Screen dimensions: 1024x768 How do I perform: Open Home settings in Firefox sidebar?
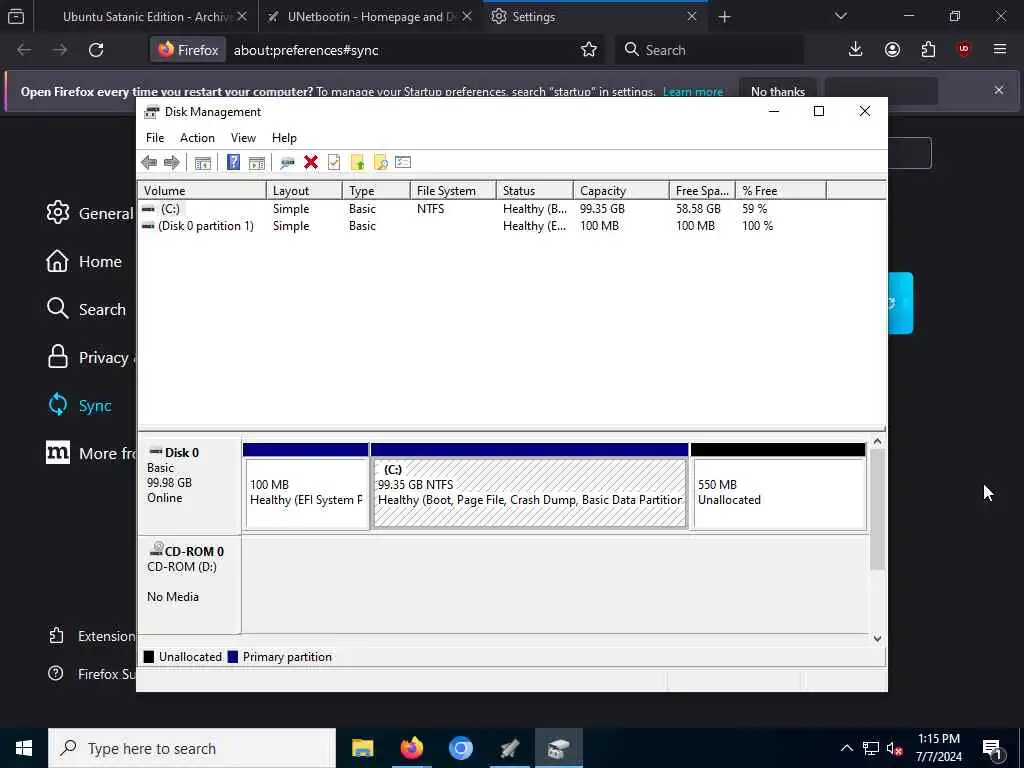pos(84,262)
